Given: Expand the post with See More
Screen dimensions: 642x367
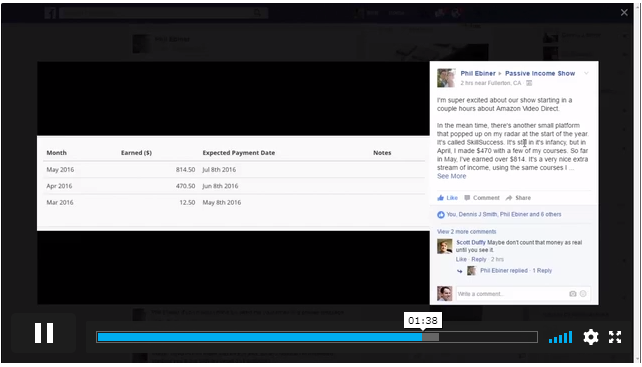Looking at the screenshot, I should (x=451, y=176).
